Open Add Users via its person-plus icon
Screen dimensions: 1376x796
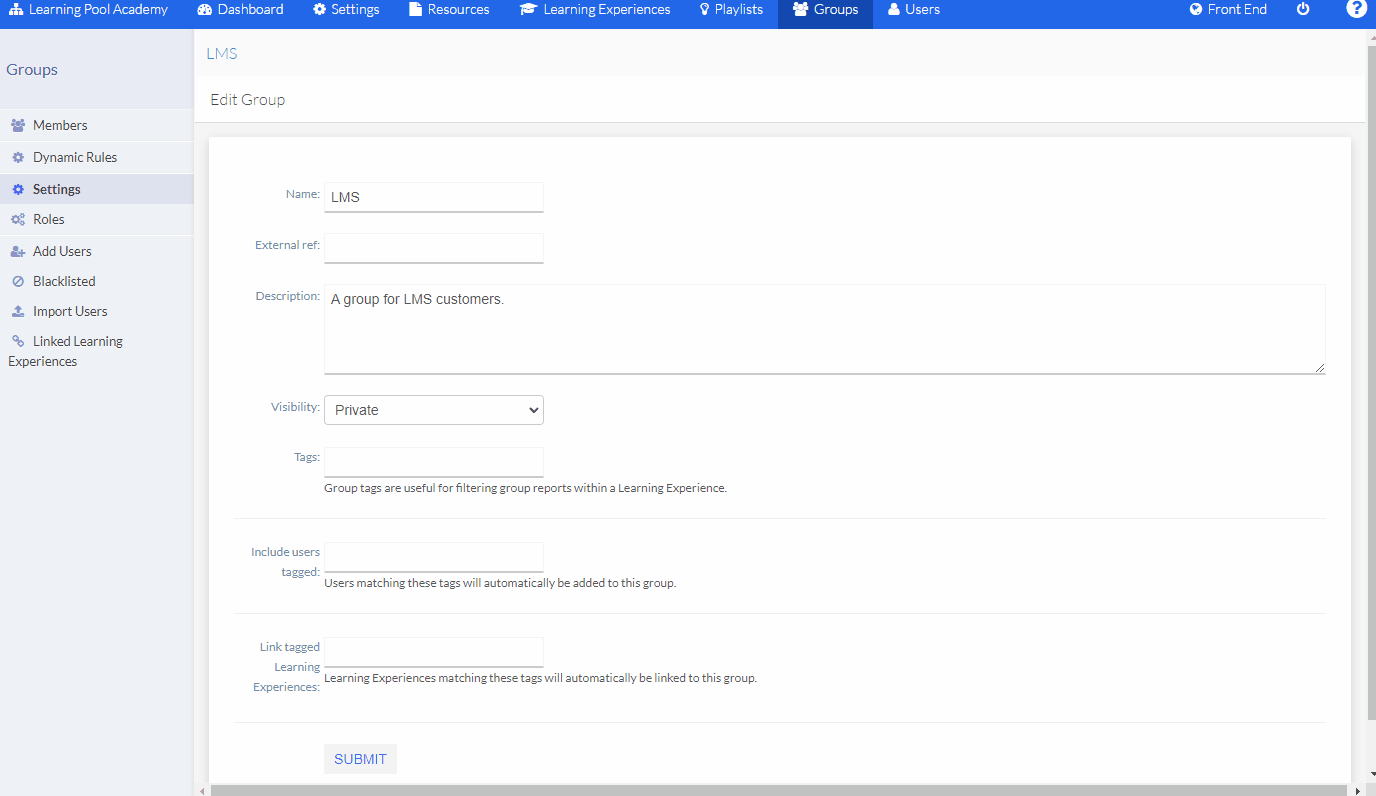pyautogui.click(x=17, y=250)
